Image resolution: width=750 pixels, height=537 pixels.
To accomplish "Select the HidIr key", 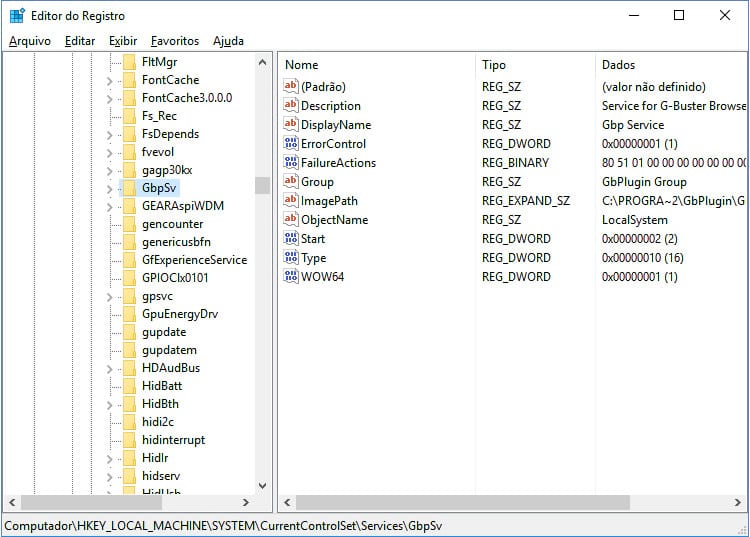I will [155, 458].
